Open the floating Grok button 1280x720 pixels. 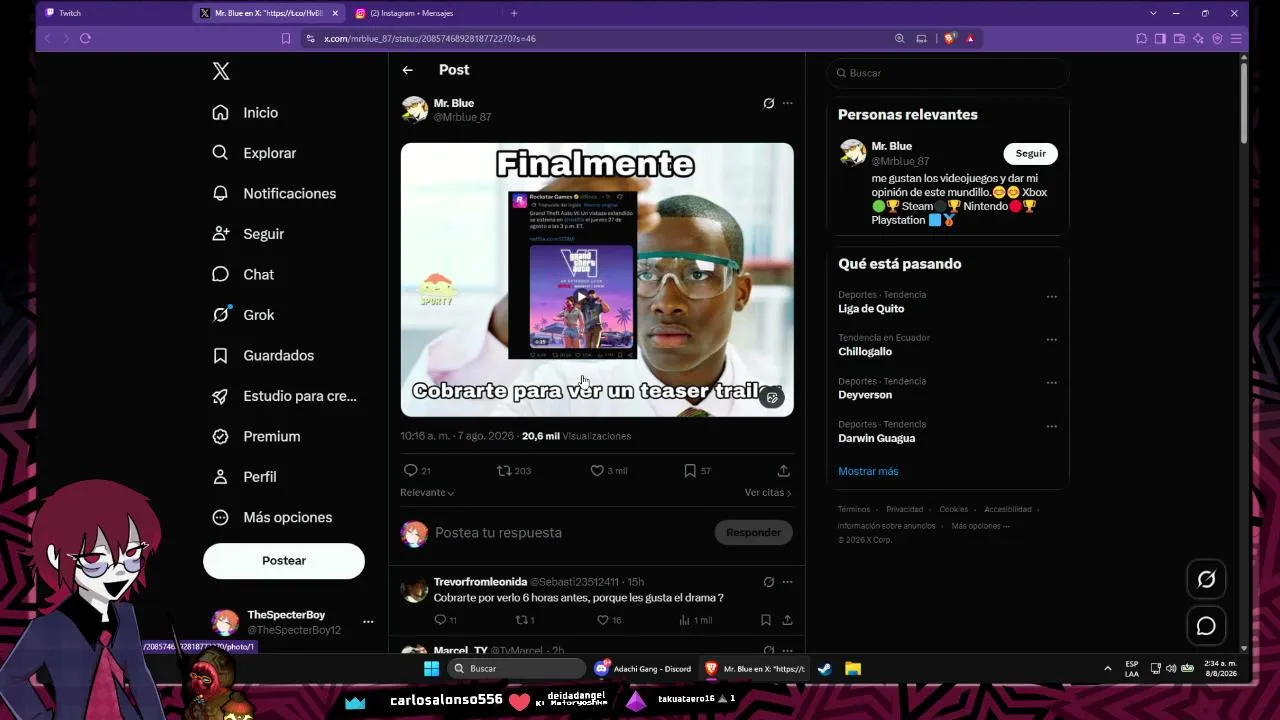point(1206,579)
